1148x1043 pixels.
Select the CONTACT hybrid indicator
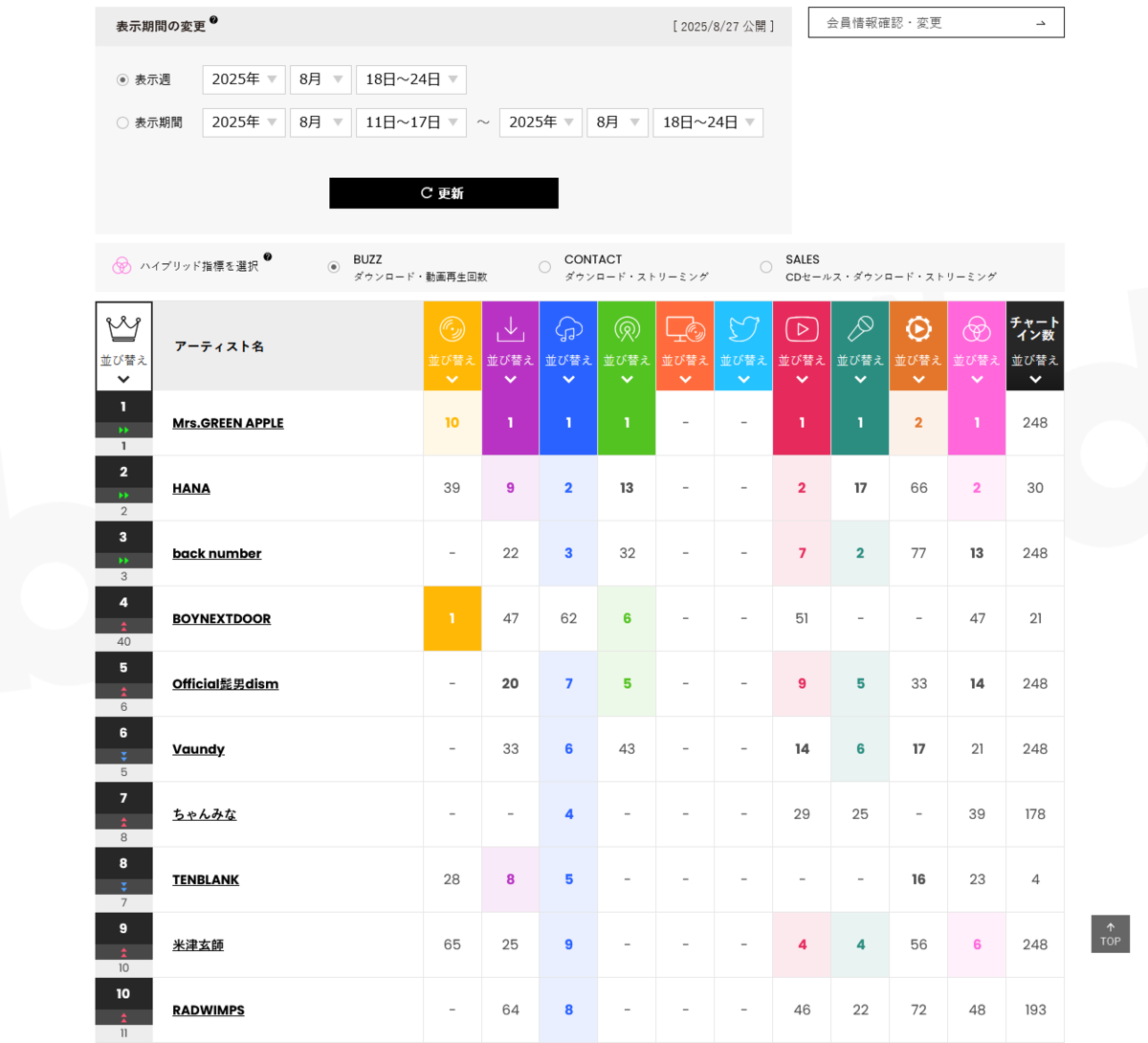[x=544, y=267]
